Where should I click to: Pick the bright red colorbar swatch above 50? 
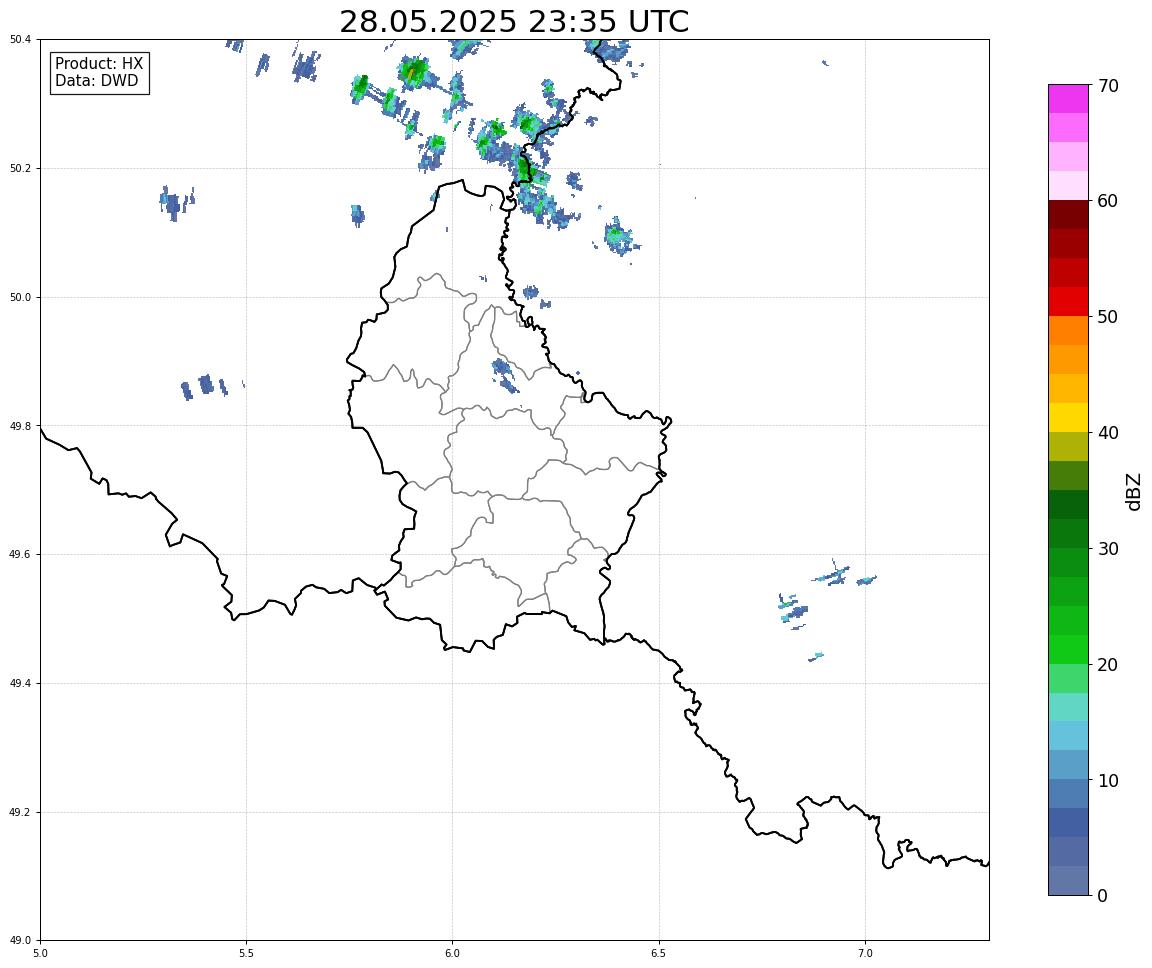[1068, 301]
